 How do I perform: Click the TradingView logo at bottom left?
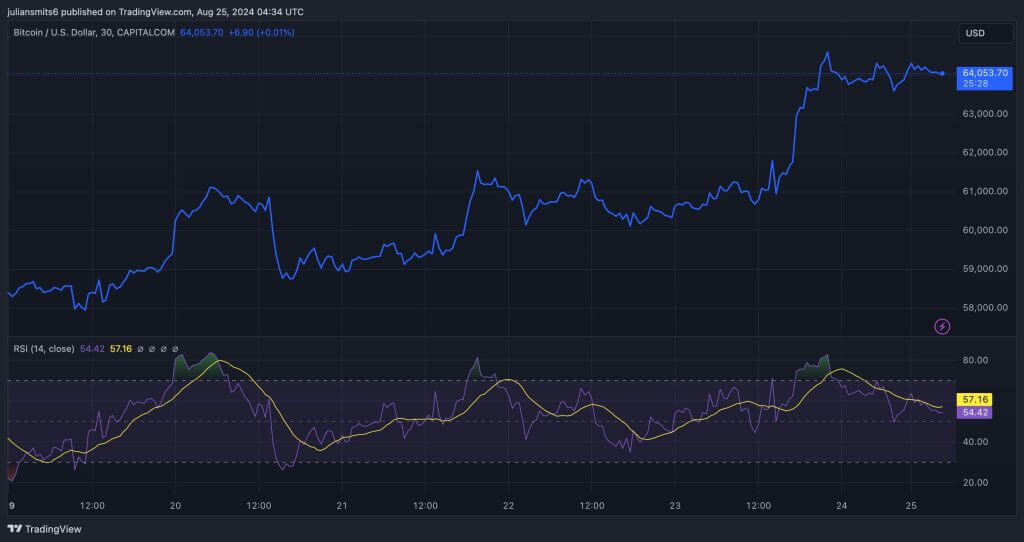pos(45,529)
